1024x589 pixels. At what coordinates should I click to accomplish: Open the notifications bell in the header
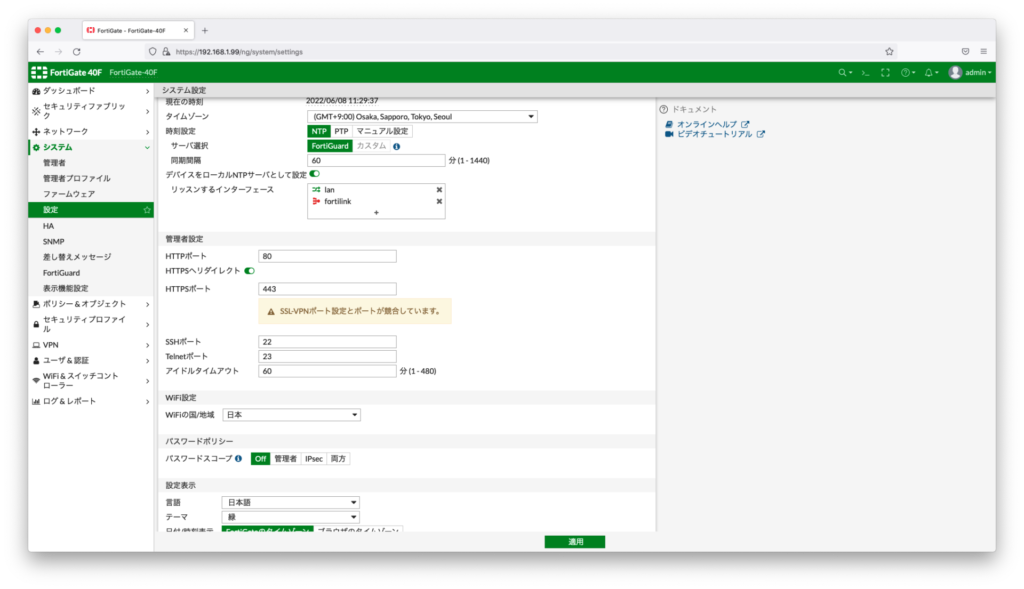(x=931, y=72)
